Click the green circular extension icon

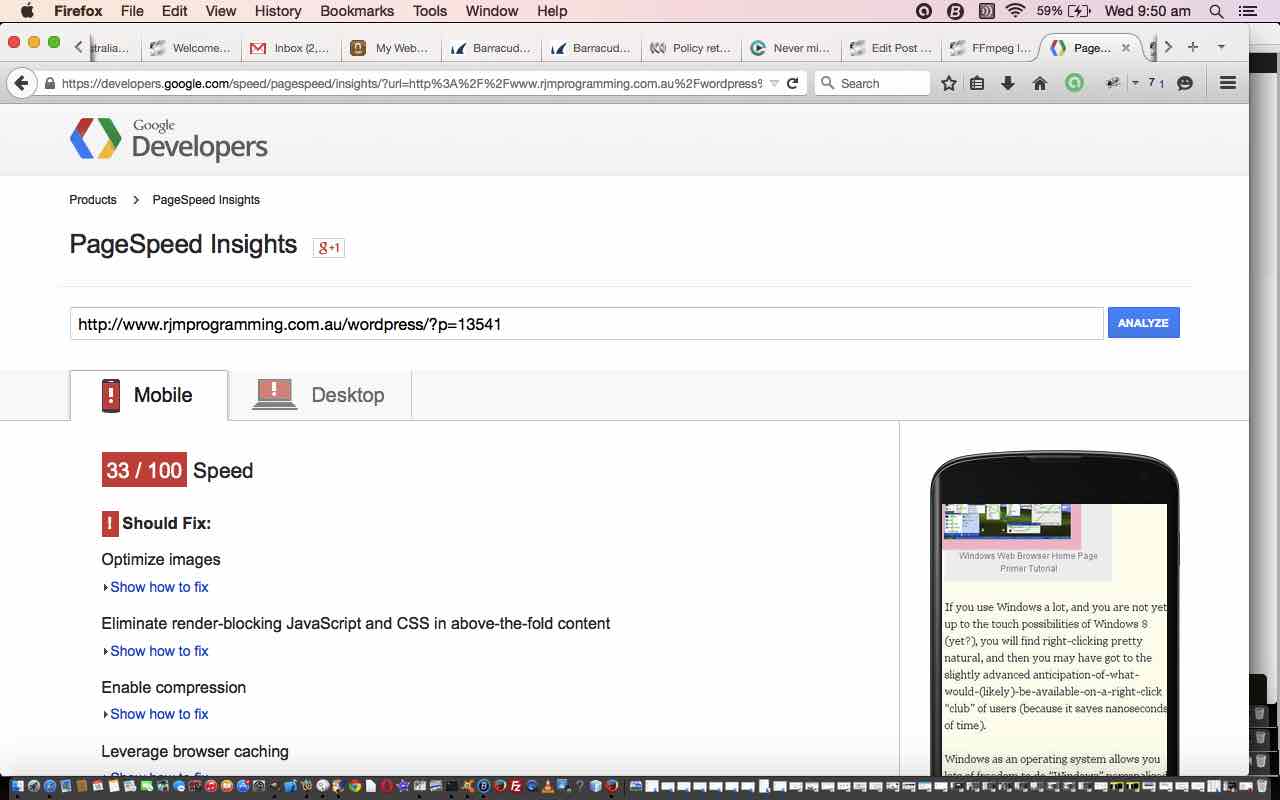point(1074,84)
